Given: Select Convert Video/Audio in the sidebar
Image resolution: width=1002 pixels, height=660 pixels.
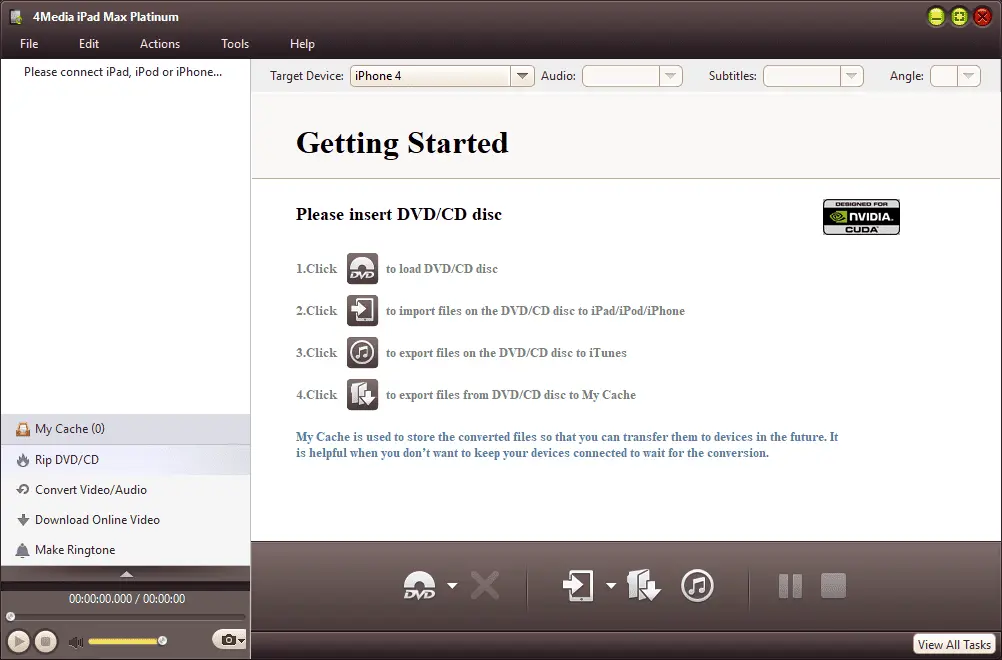Looking at the screenshot, I should (125, 489).
